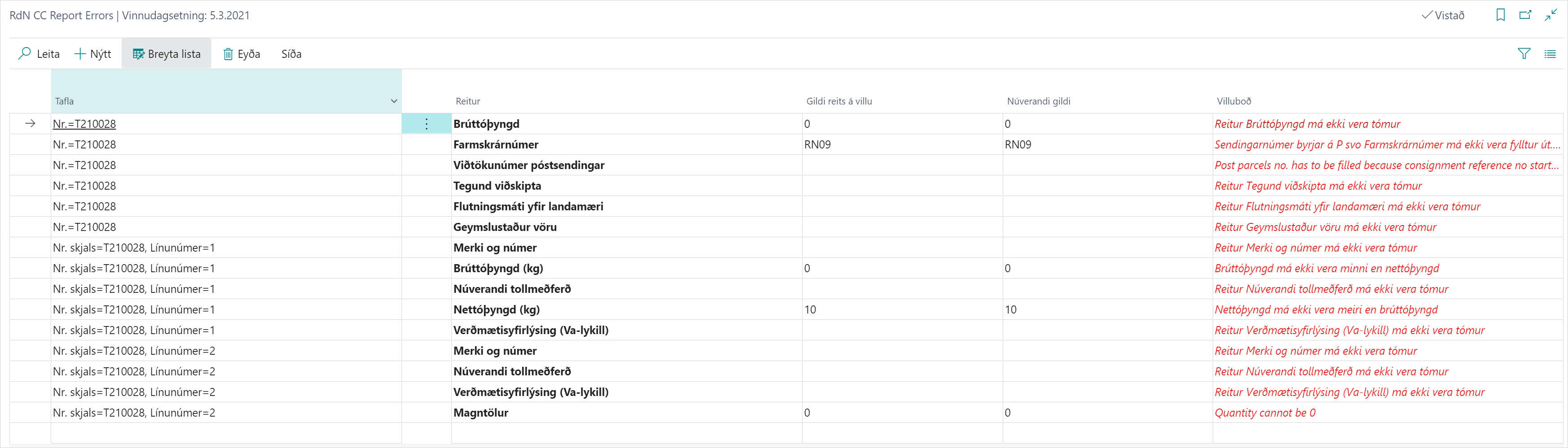The image size is (1568, 448).
Task: Open page in new window icon
Action: tap(1525, 15)
